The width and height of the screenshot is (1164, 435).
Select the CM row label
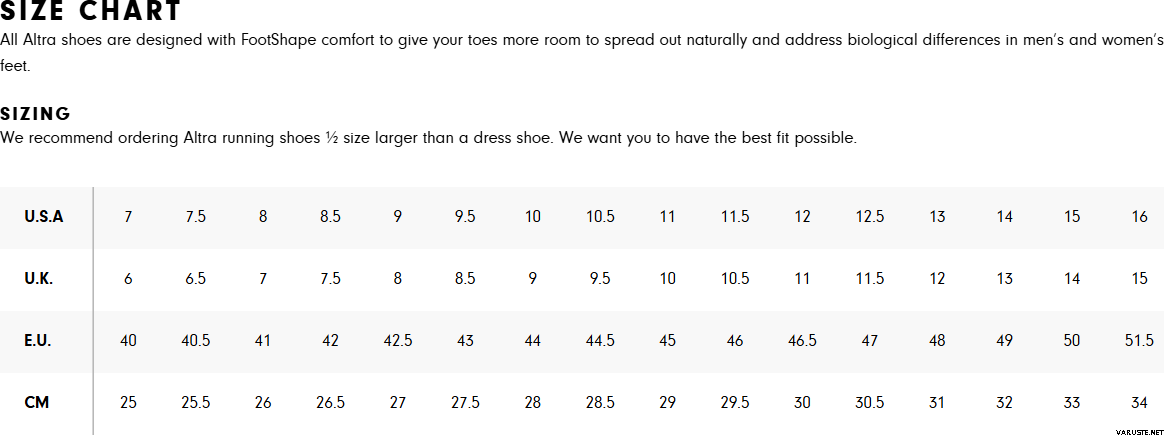(37, 403)
